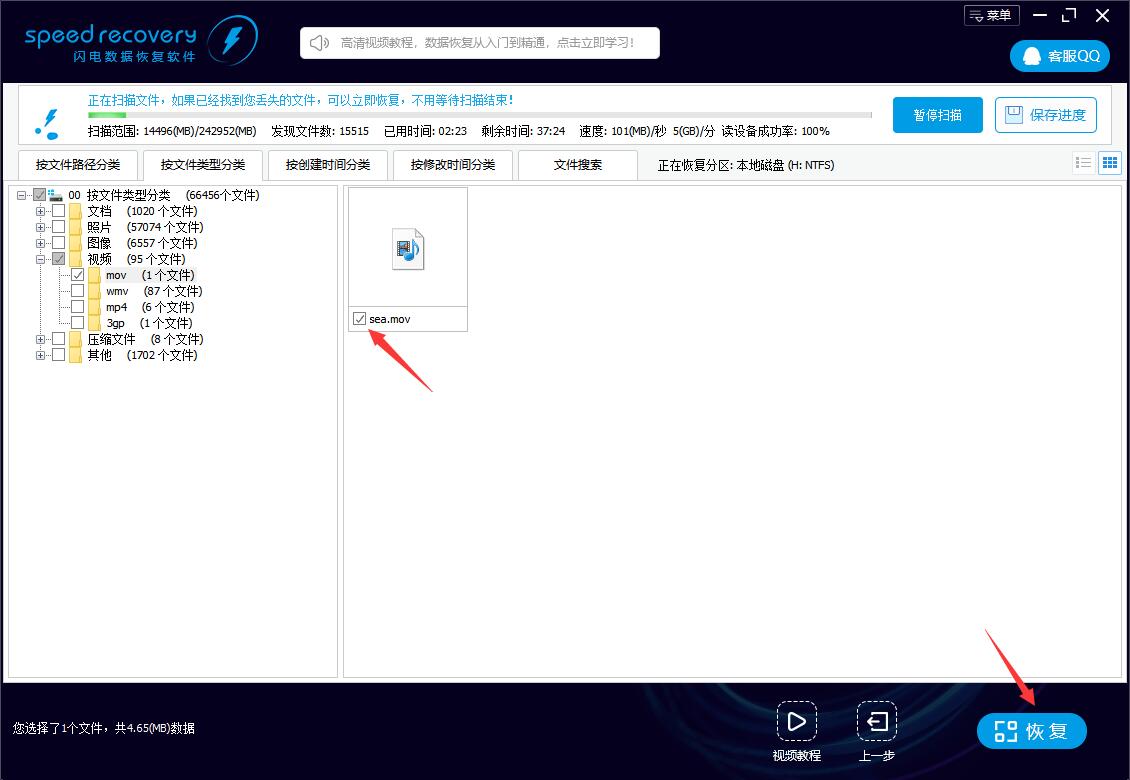1130x780 pixels.
Task: Open the 文件搜索 file search tab
Action: (578, 164)
